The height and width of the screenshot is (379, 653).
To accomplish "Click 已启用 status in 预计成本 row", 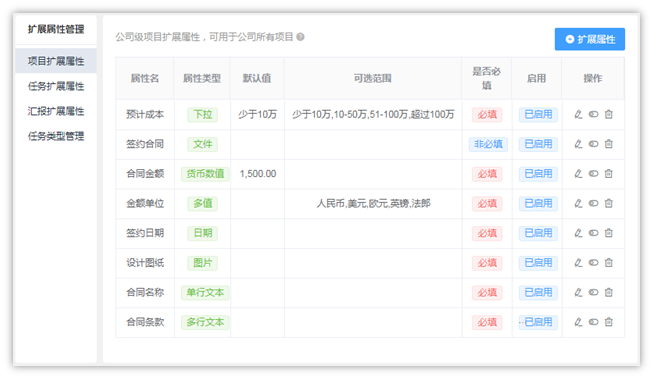I will click(x=538, y=115).
